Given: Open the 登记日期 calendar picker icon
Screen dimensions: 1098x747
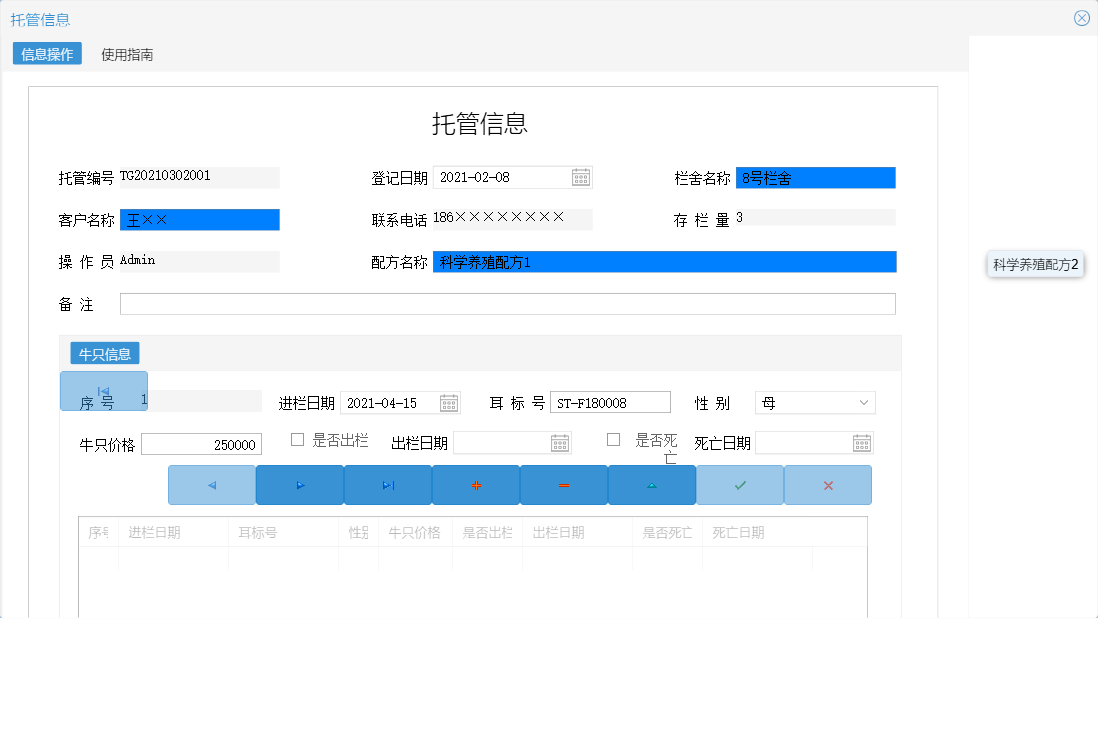Looking at the screenshot, I should coord(582,177).
